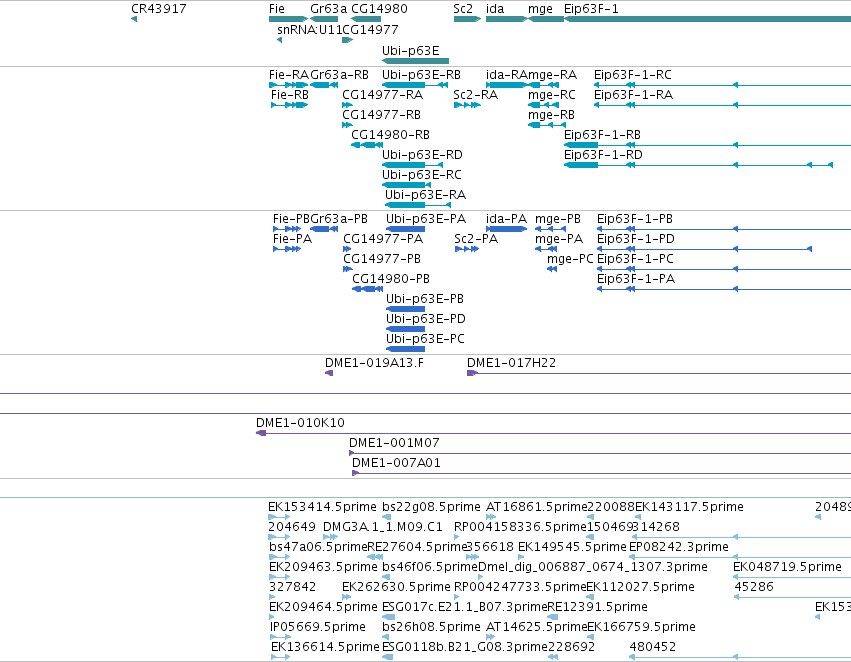
Task: Click the Sc2-PA protein label
Action: coord(476,239)
